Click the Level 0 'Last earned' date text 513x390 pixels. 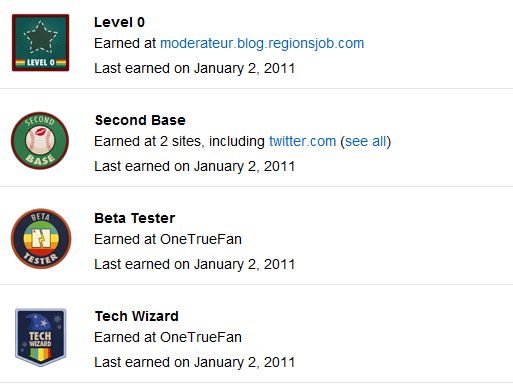click(195, 68)
